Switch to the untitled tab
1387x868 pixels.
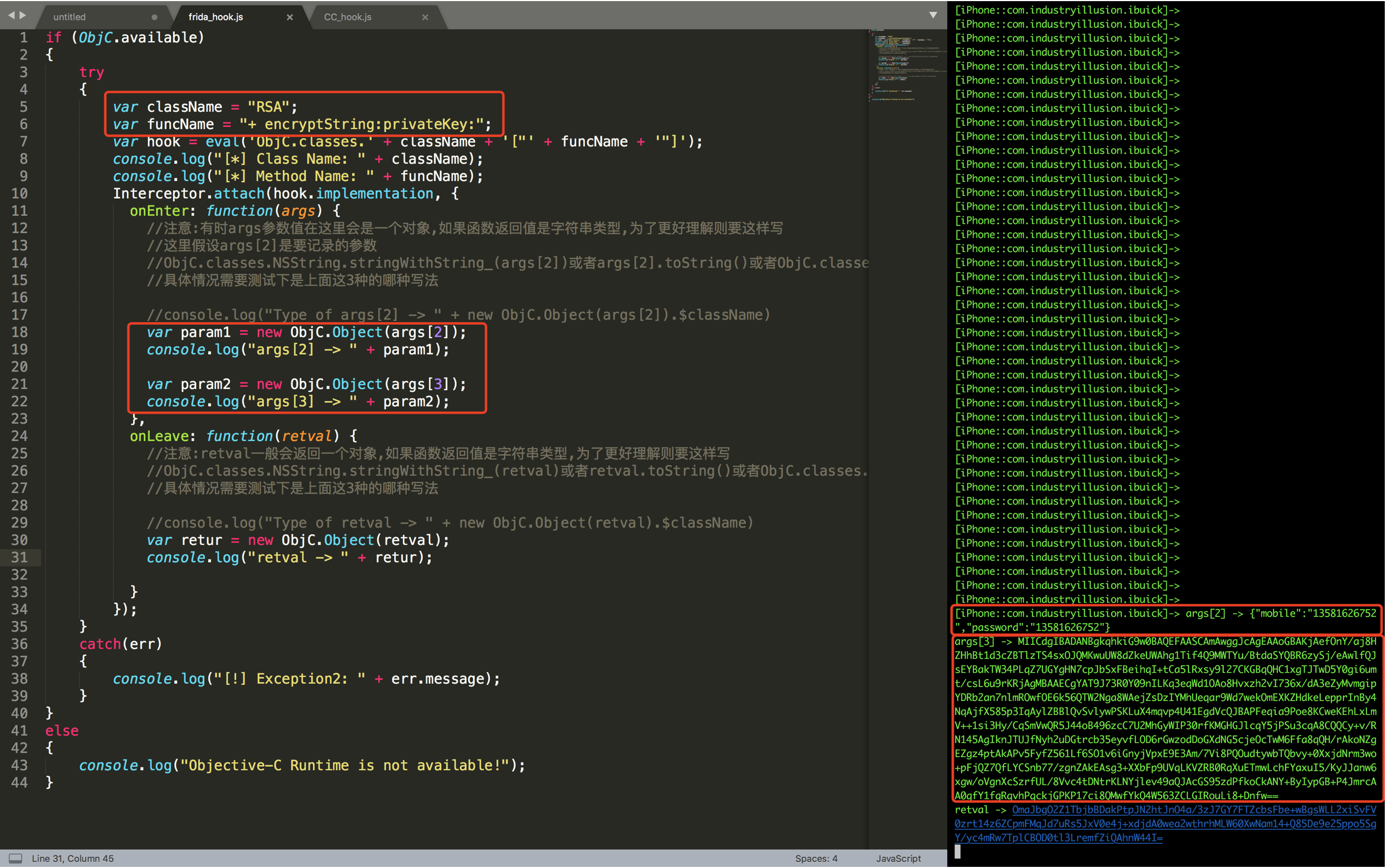click(x=70, y=17)
